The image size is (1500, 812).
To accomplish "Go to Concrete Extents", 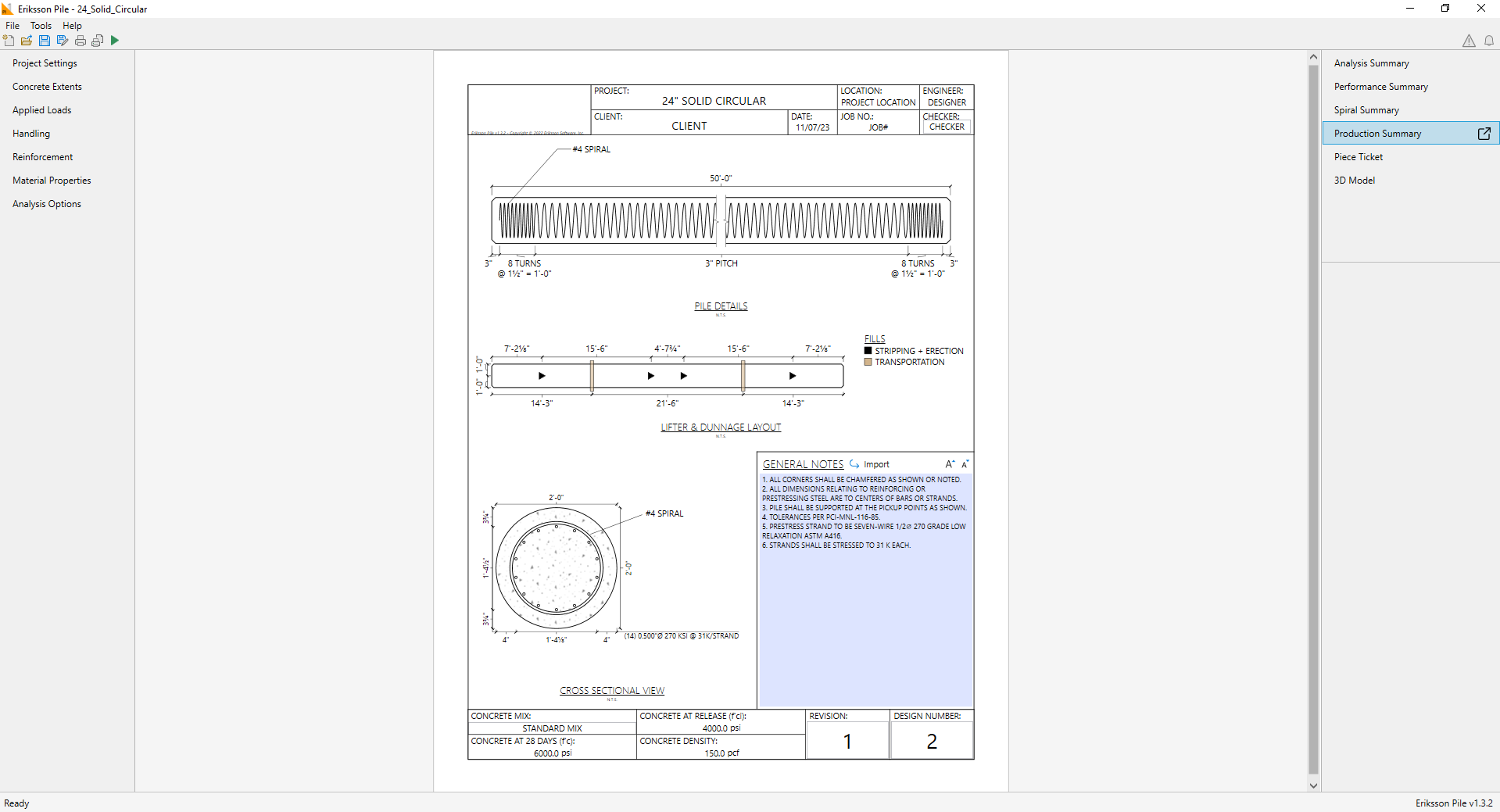I will pyautogui.click(x=47, y=87).
